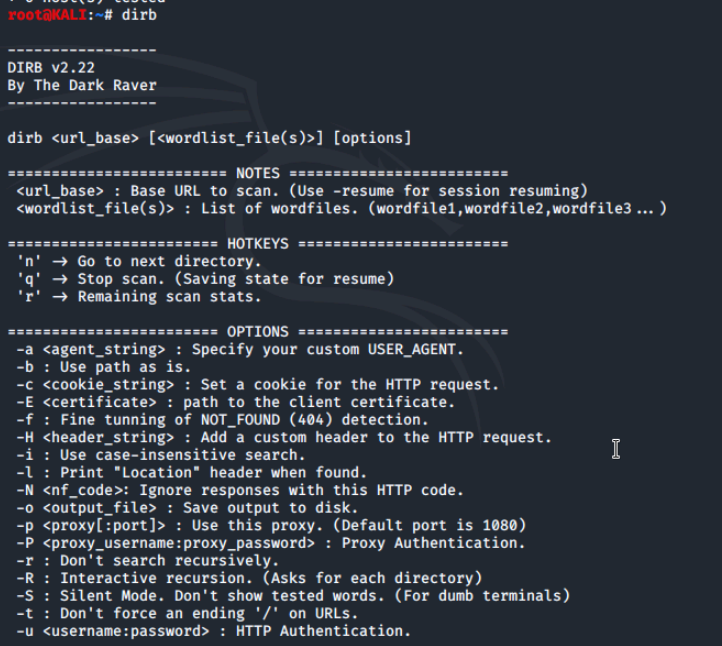Click the NOTES section header
This screenshot has width=722, height=646.
point(258,174)
